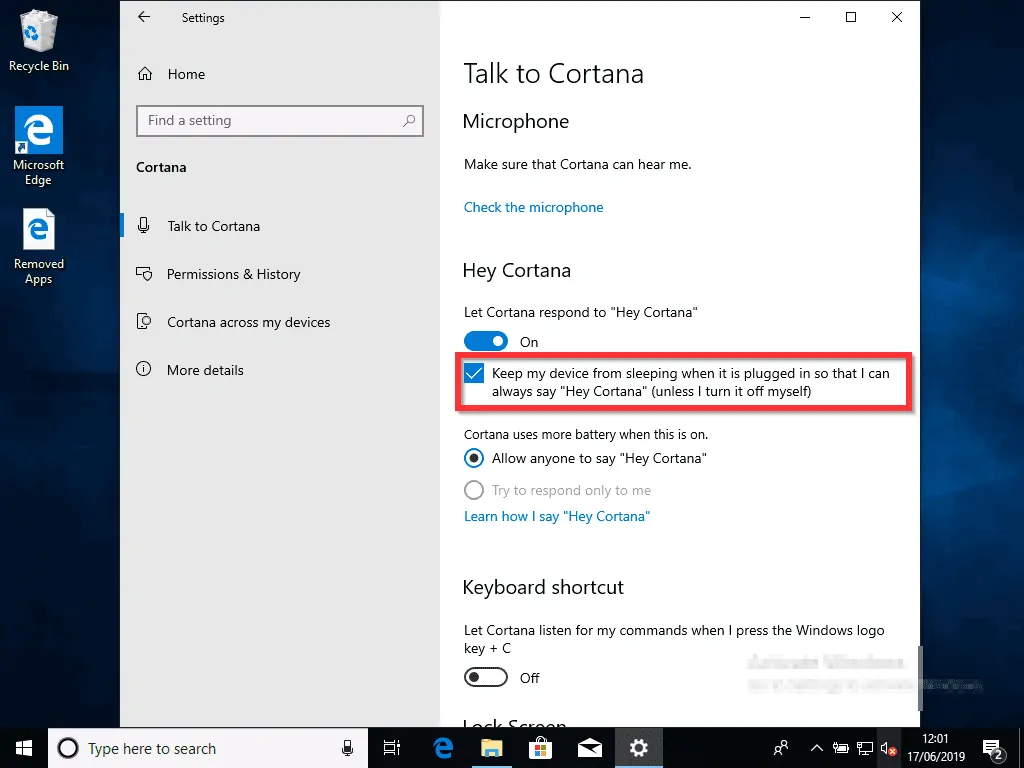The image size is (1024, 768).
Task: Go back with the Settings back arrow
Action: pos(144,18)
